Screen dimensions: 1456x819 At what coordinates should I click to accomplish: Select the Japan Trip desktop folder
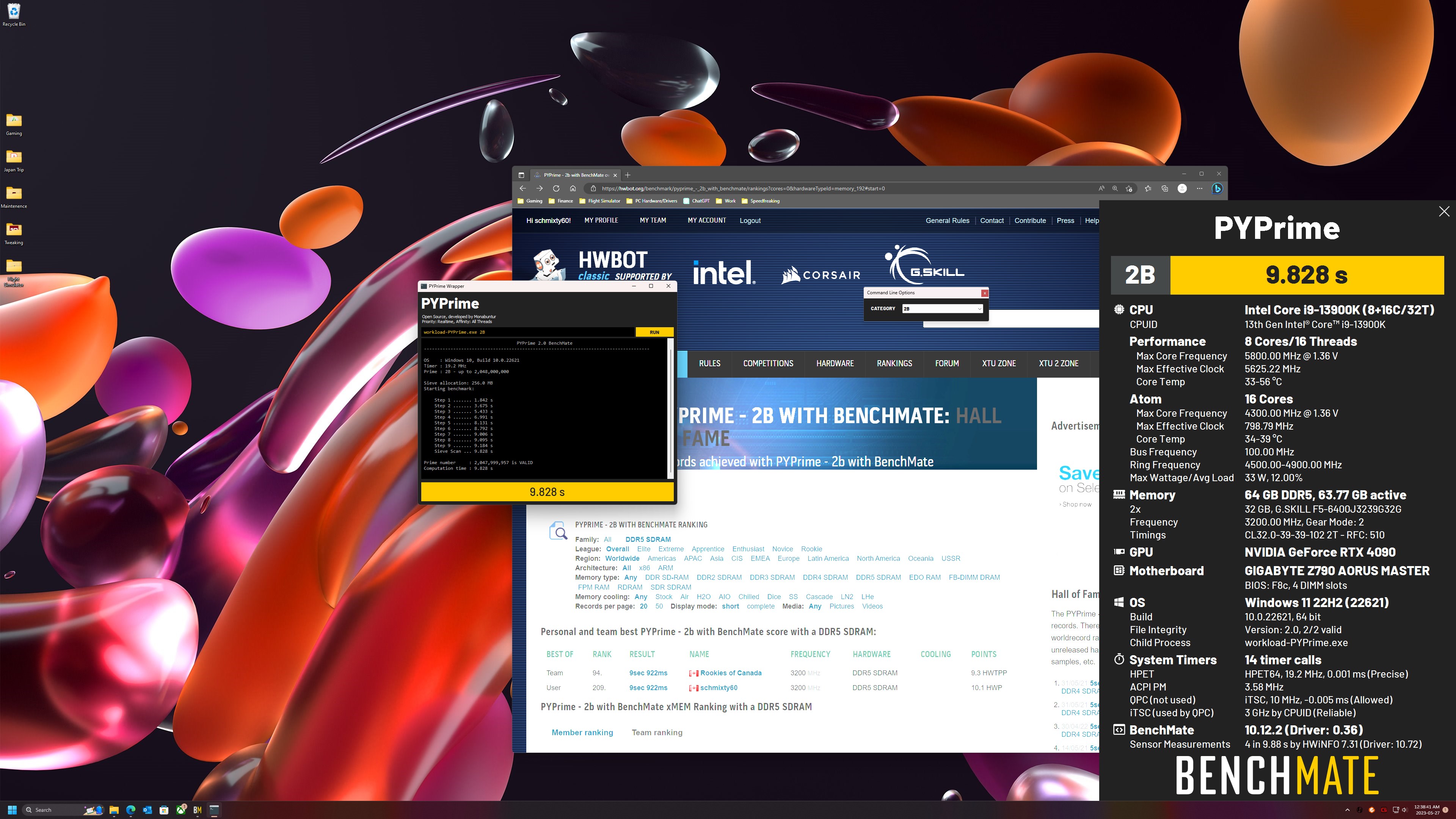(14, 160)
